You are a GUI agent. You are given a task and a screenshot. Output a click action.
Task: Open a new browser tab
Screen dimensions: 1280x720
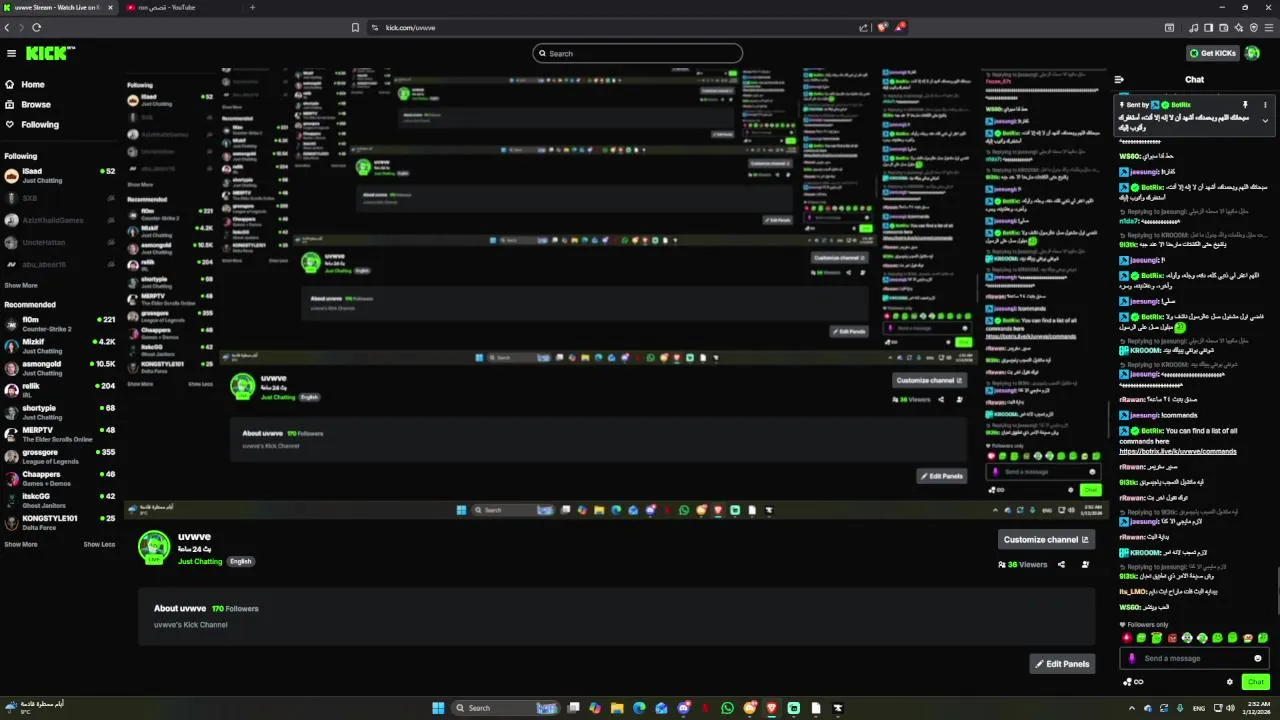(x=252, y=7)
